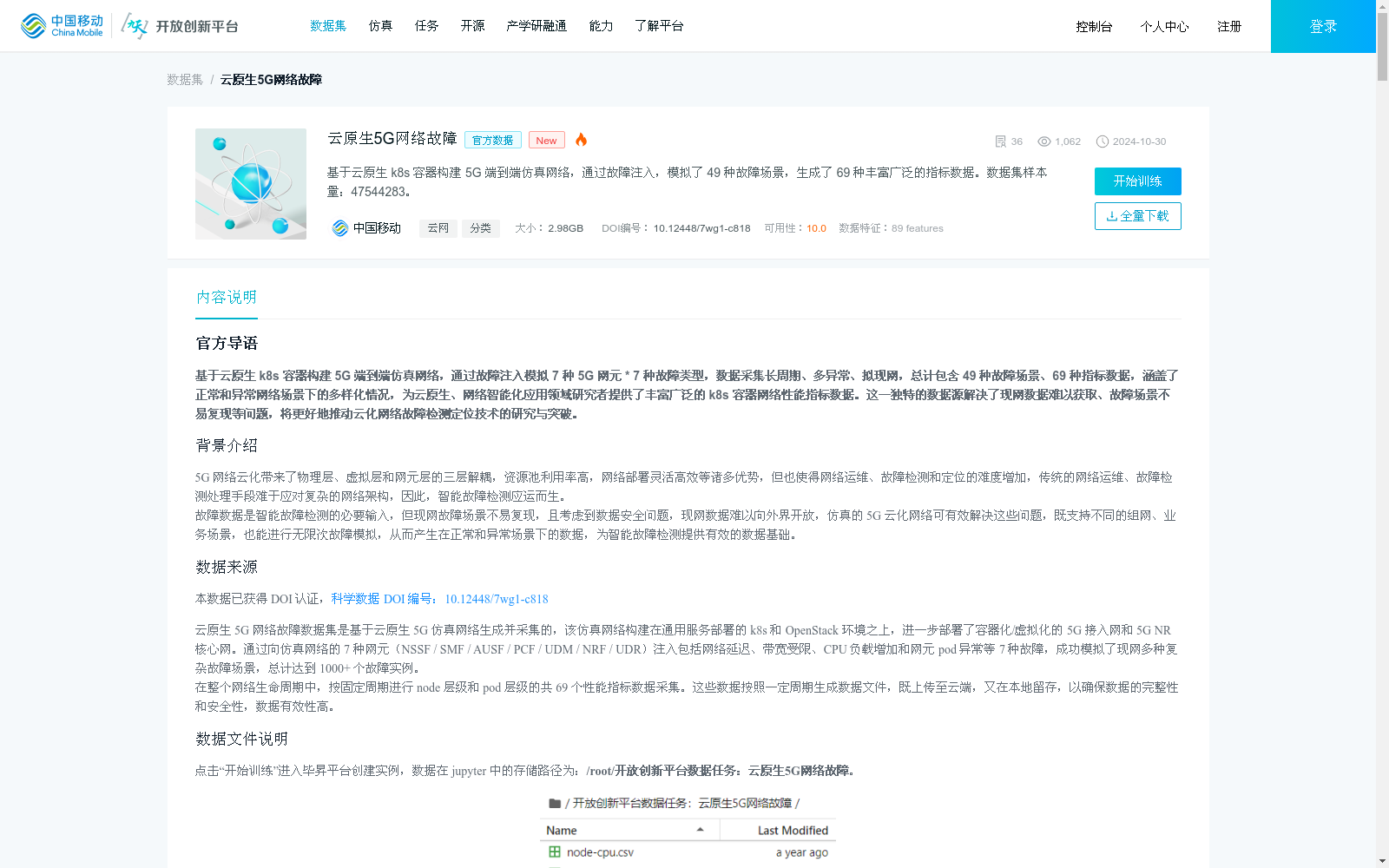Click the flame hot icon beside the New tag

coord(581,140)
